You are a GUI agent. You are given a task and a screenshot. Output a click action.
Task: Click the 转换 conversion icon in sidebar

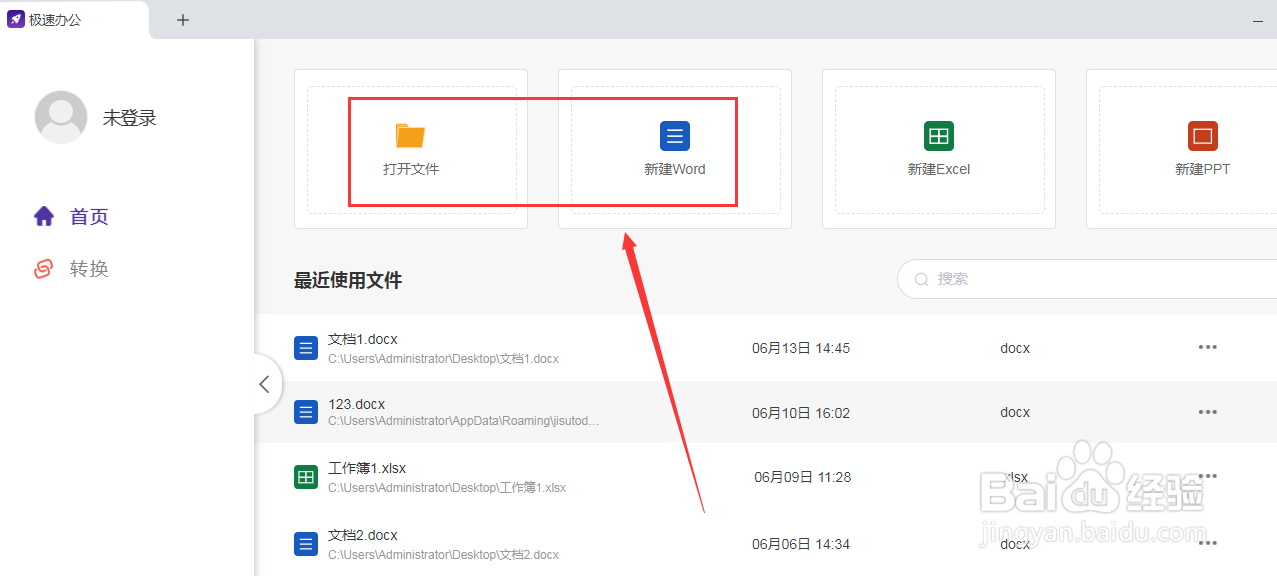(42, 268)
